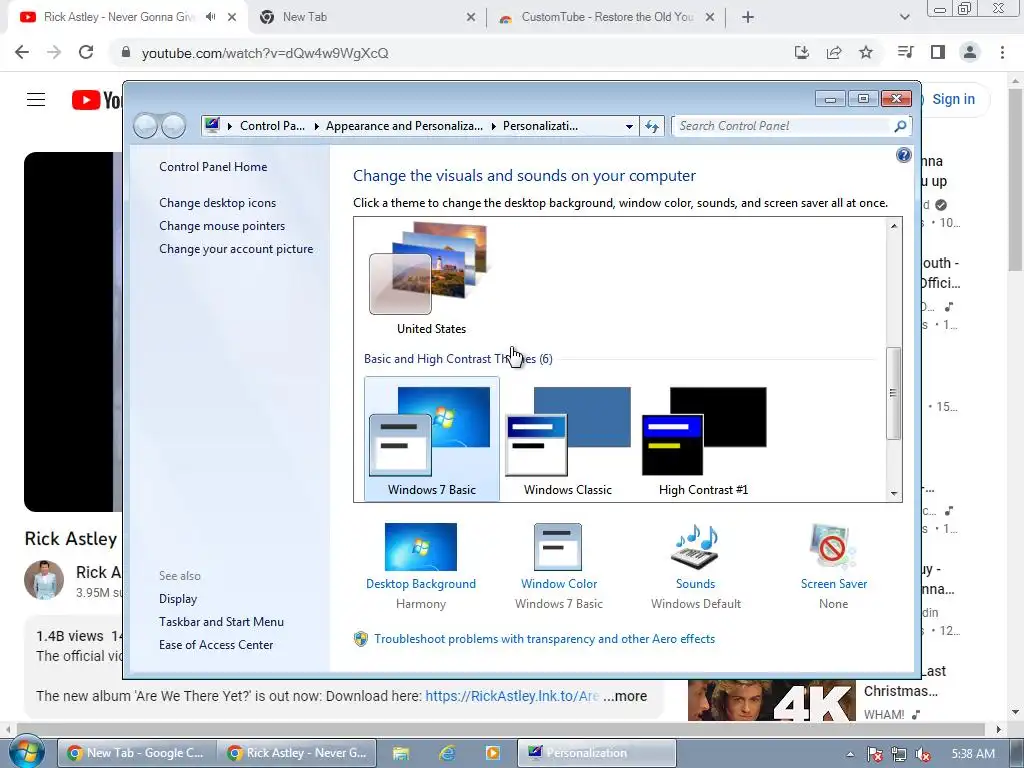Screen dimensions: 1024x768
Task: Select the United States theme
Action: pyautogui.click(x=431, y=280)
